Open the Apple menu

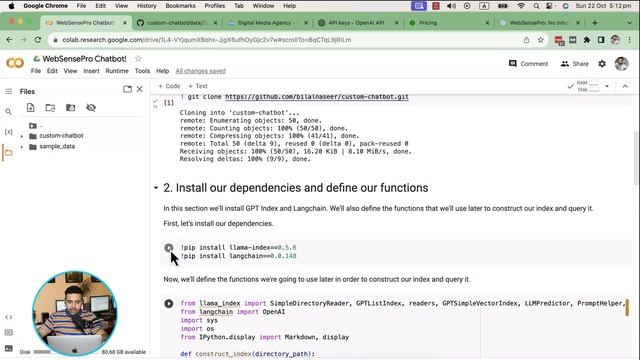11,6
